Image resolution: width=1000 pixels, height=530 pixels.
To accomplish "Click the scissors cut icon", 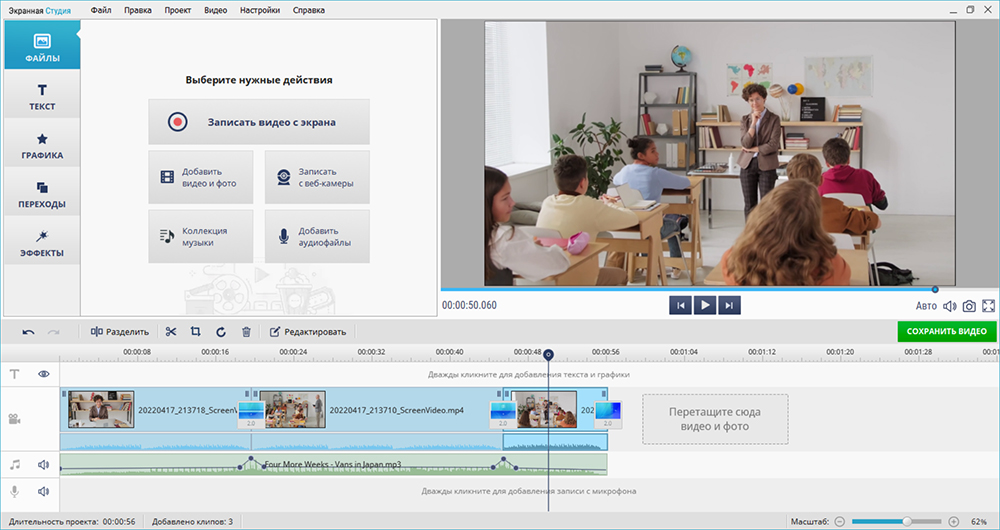I will (170, 332).
